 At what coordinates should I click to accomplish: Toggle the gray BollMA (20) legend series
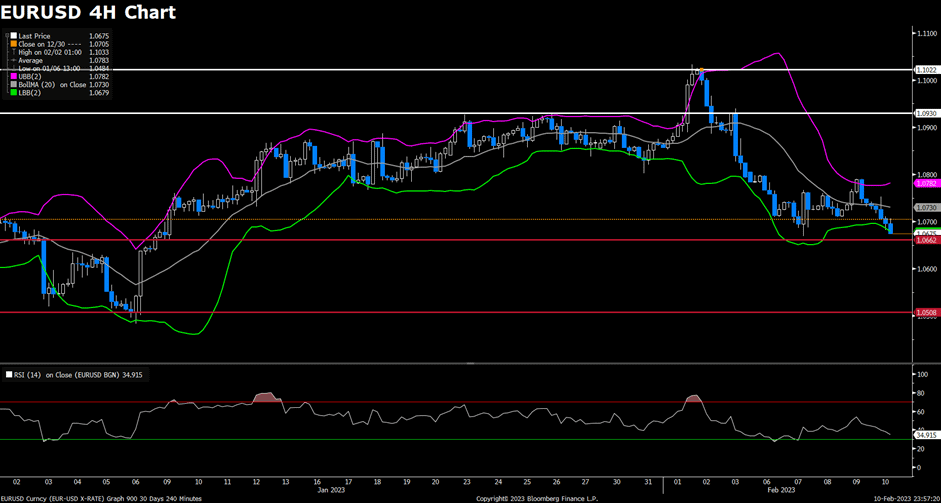[14, 85]
